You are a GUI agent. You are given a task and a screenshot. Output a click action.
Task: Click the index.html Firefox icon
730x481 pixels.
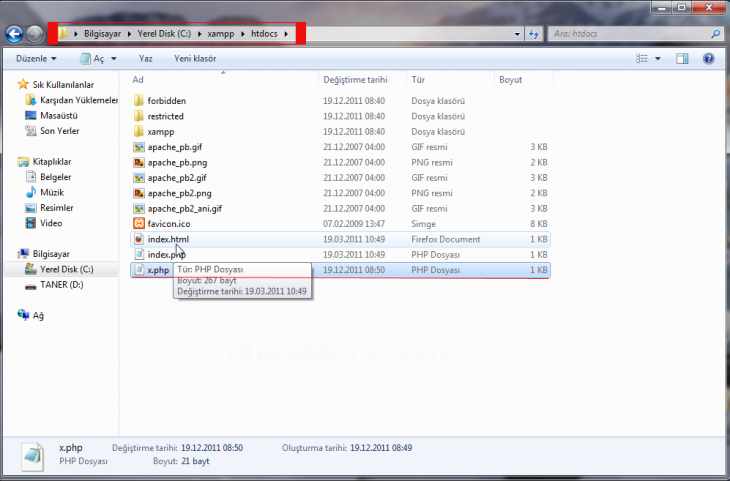[138, 239]
